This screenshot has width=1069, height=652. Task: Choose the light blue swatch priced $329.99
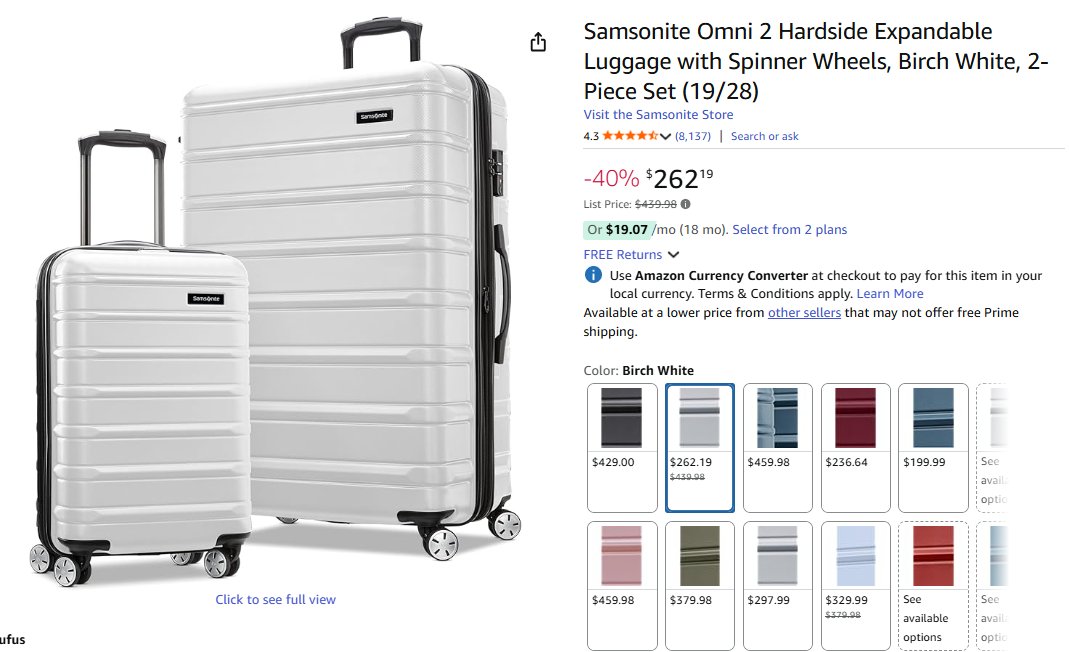(x=855, y=584)
